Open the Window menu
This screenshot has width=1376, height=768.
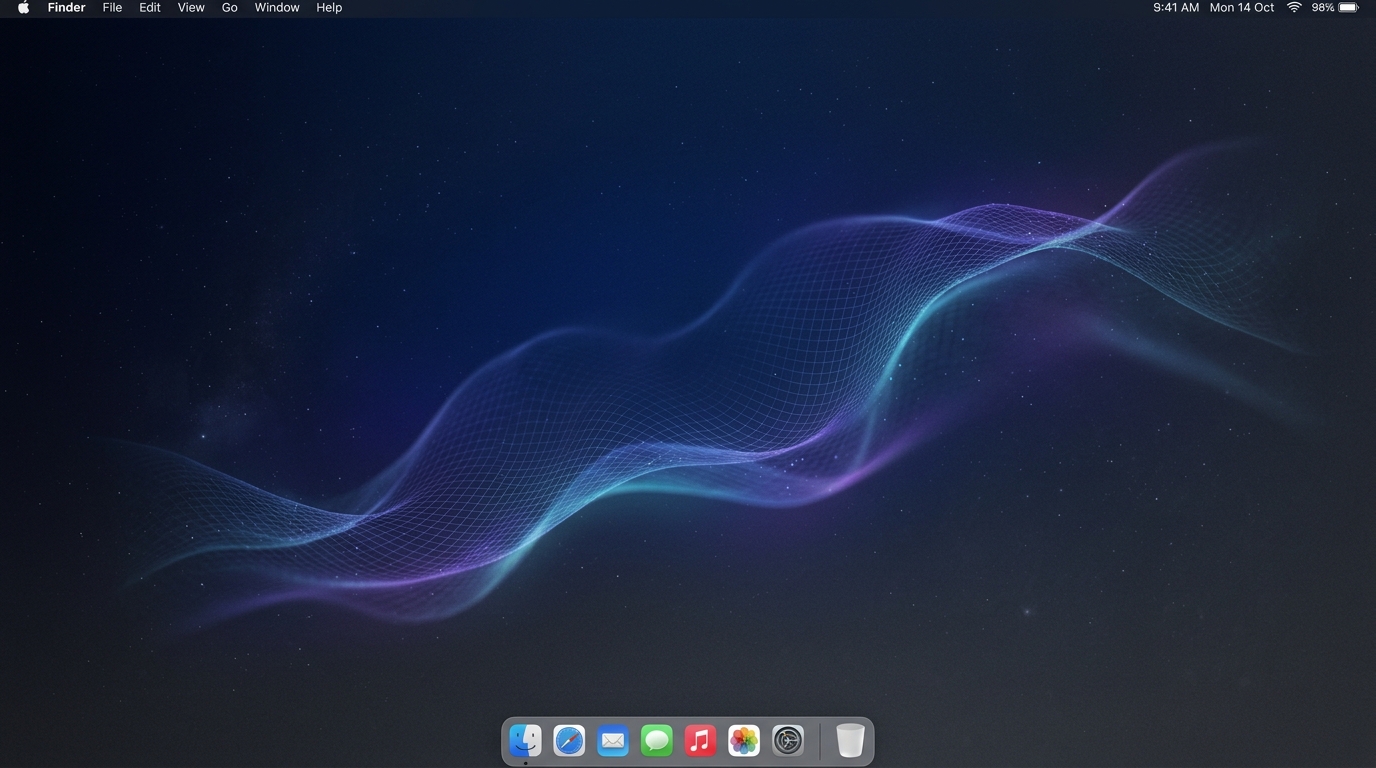pyautogui.click(x=277, y=7)
